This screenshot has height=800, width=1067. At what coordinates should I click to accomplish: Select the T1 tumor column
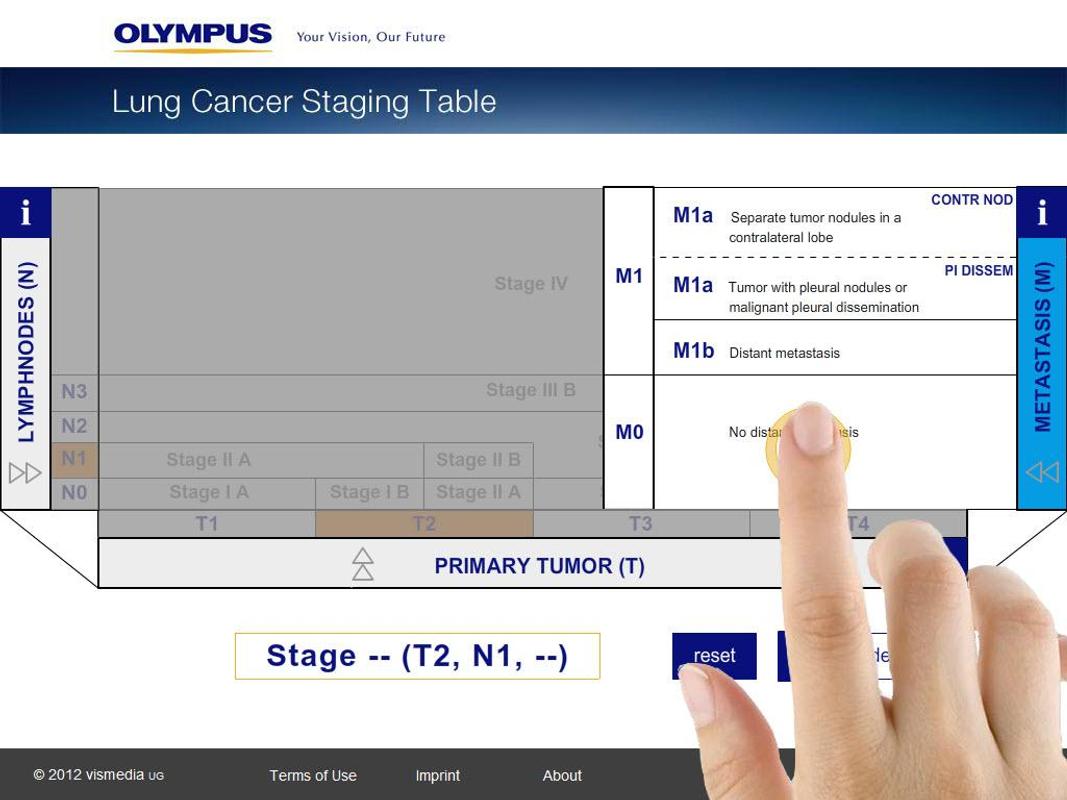click(x=207, y=522)
